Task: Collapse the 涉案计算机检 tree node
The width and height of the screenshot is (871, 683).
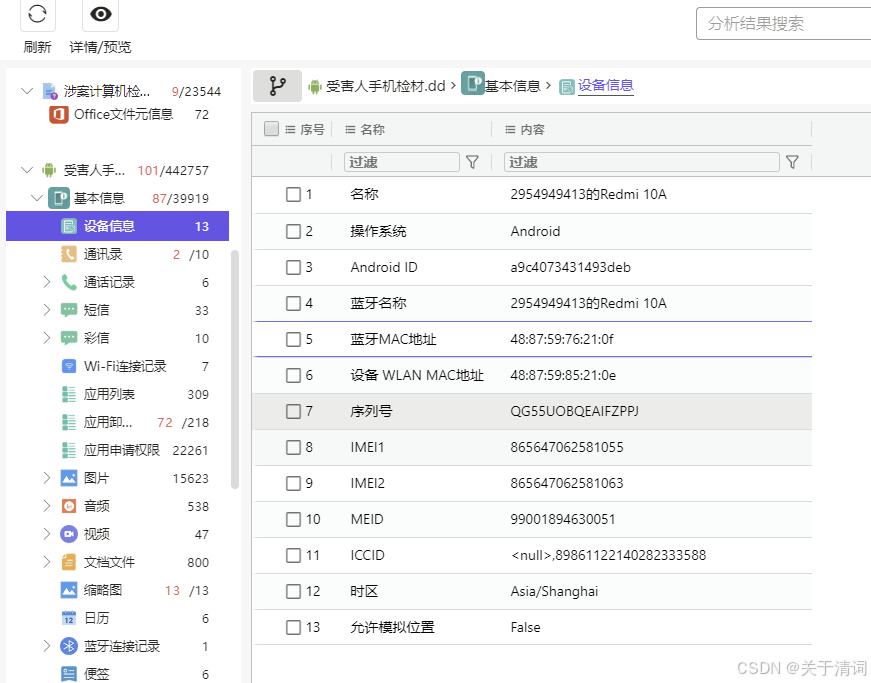Action: 27,91
